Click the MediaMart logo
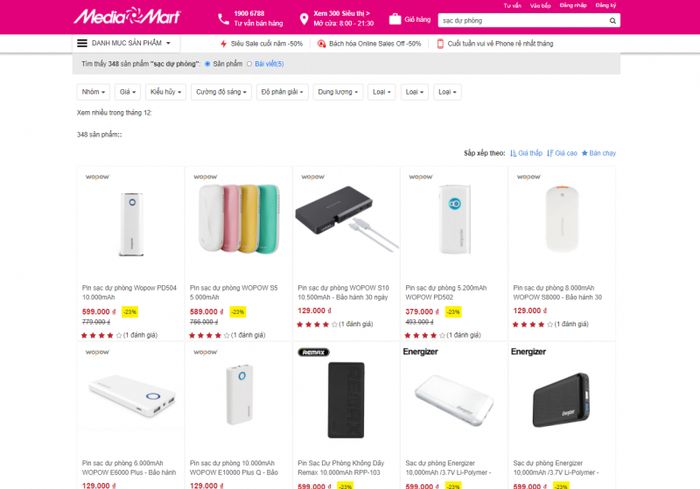The width and height of the screenshot is (700, 489). pyautogui.click(x=127, y=16)
